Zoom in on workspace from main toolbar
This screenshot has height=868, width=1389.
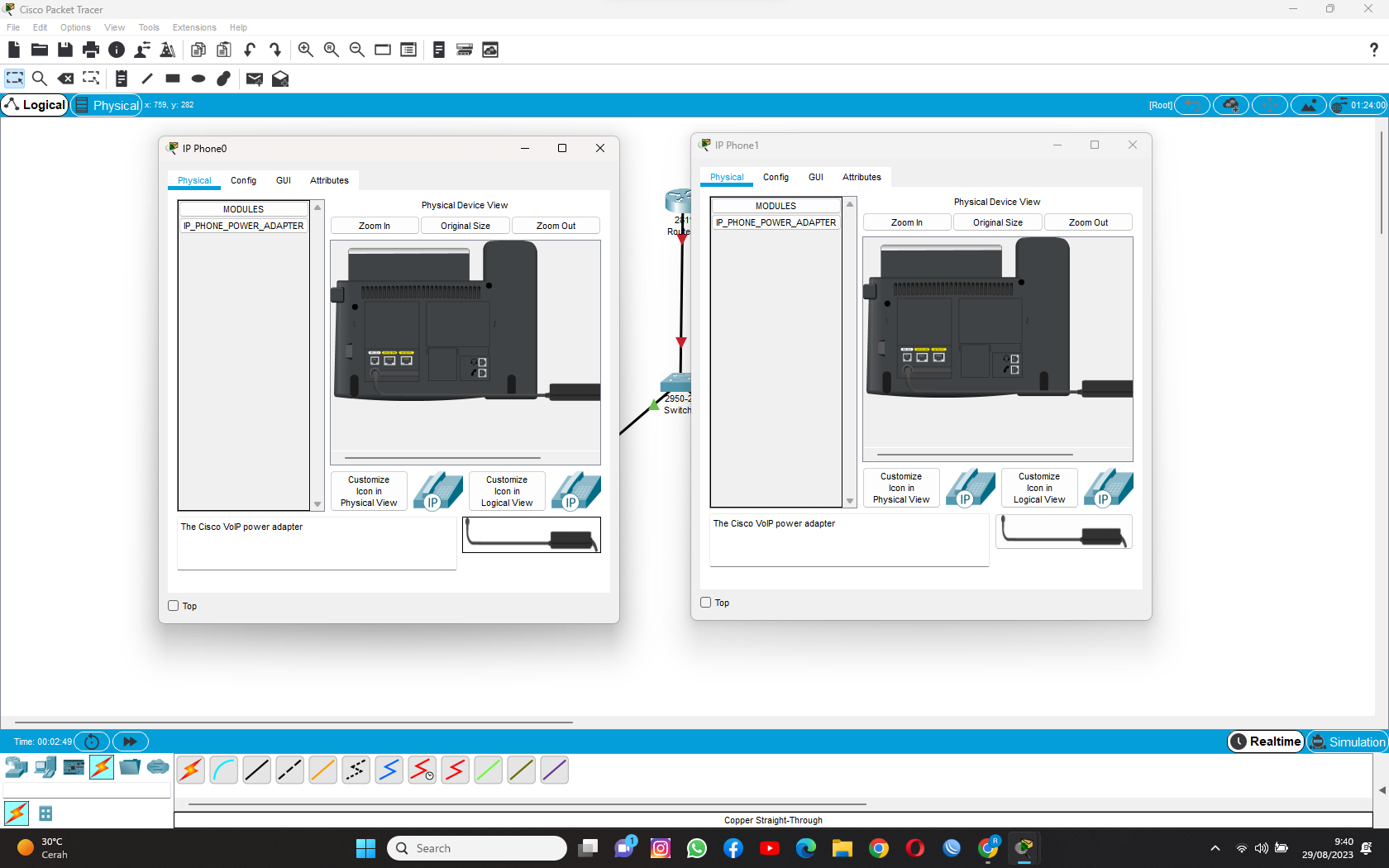click(x=306, y=50)
